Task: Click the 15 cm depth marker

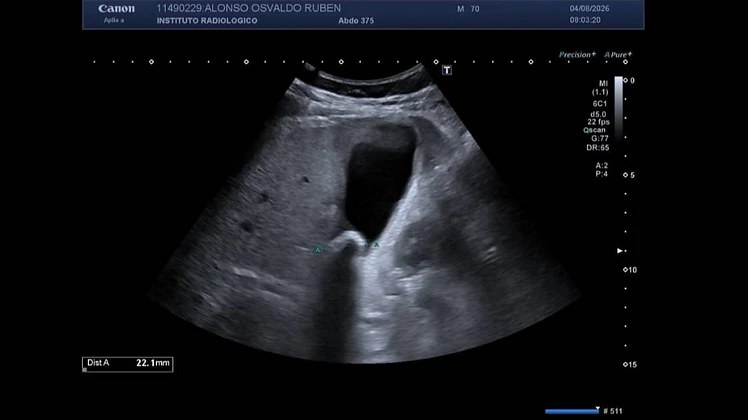Action: click(630, 365)
